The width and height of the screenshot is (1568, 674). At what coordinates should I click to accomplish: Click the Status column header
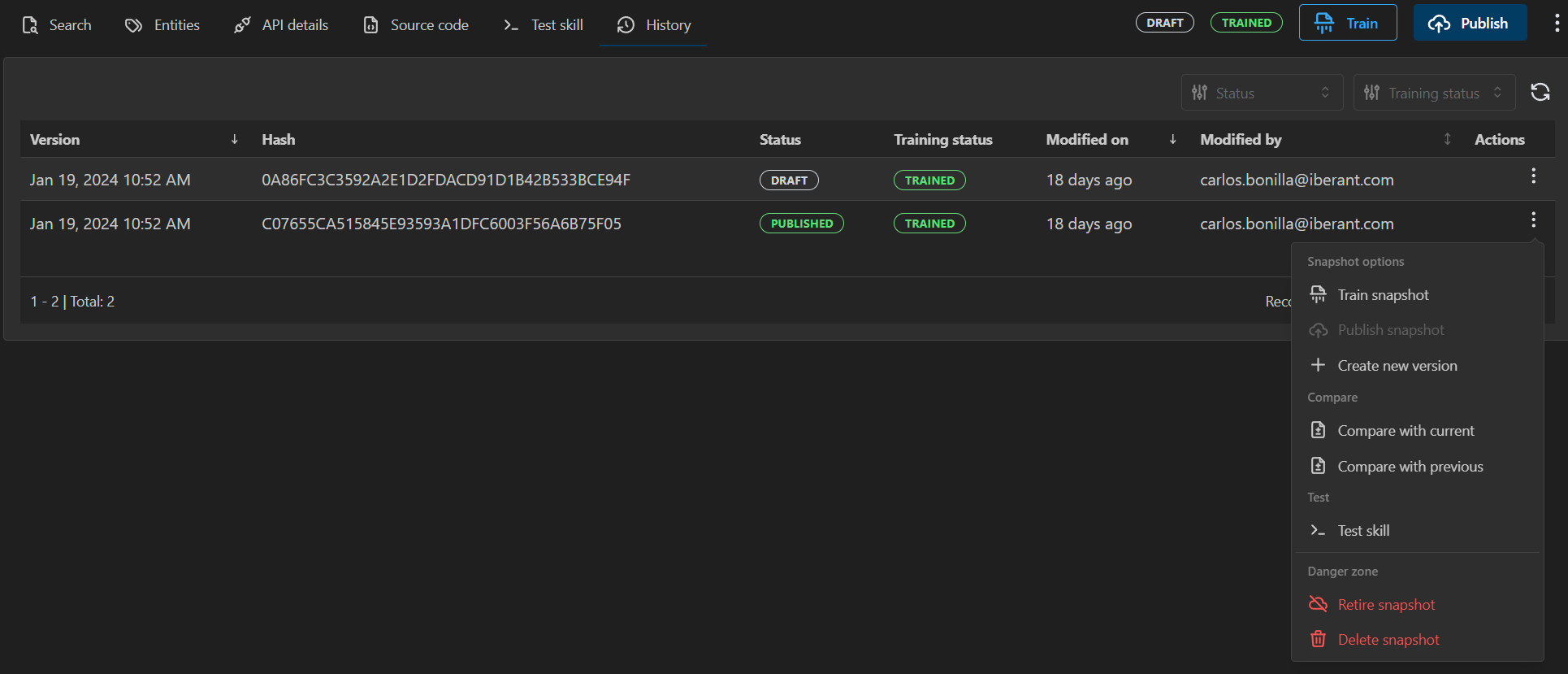click(x=780, y=139)
